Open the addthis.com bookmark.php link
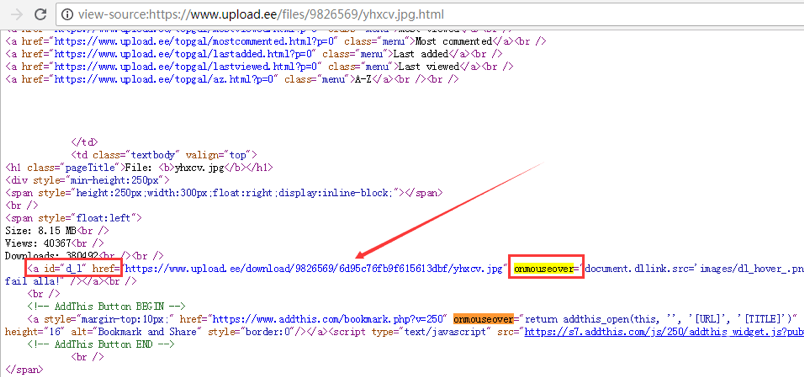The image size is (804, 377). [329, 319]
